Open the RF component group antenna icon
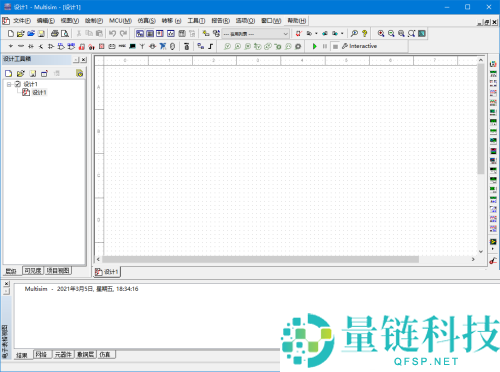This screenshot has width=500, height=372. pyautogui.click(x=142, y=46)
